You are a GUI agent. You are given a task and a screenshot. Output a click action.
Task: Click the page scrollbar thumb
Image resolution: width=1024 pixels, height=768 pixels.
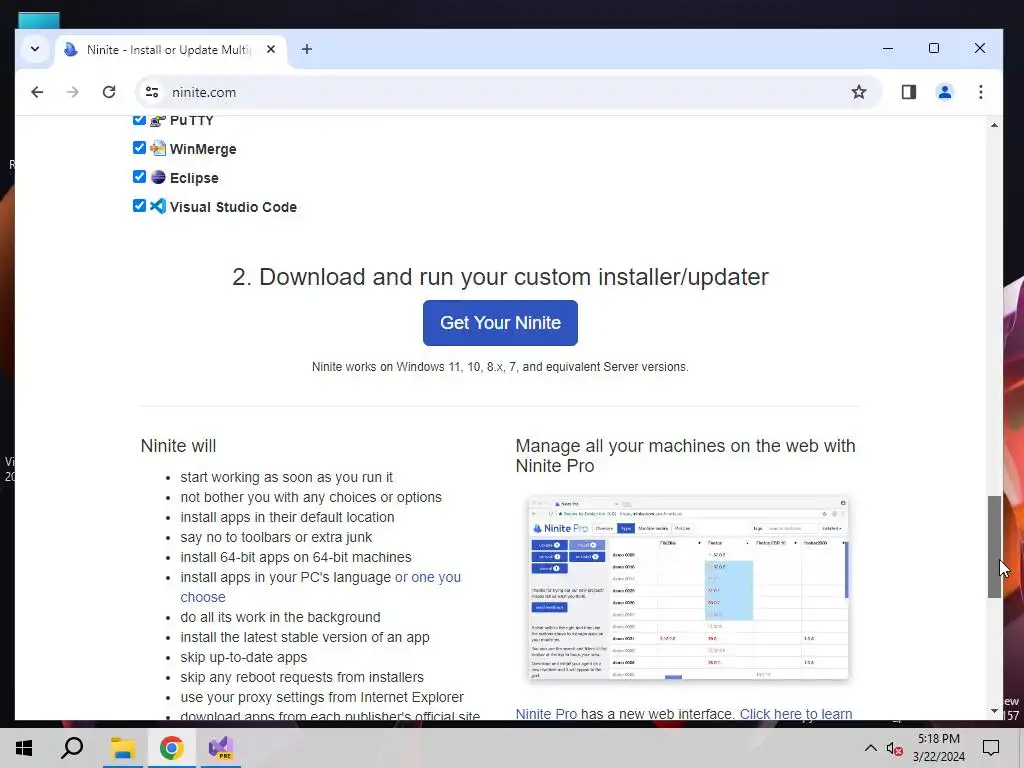coord(994,547)
